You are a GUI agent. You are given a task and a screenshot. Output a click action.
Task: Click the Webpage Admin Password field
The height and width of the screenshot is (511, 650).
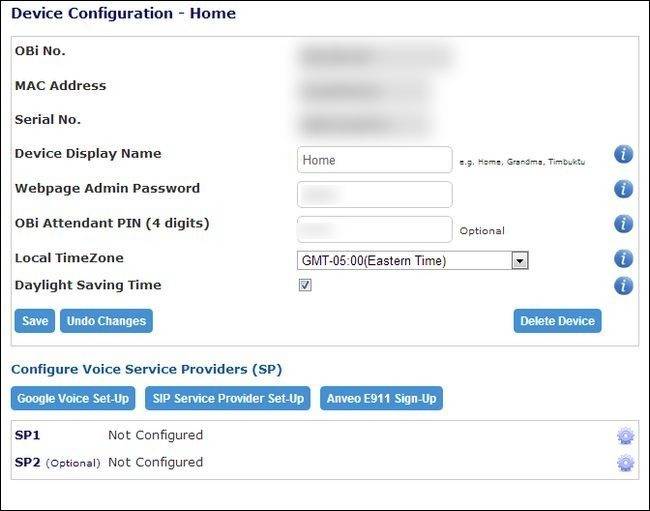(x=374, y=195)
